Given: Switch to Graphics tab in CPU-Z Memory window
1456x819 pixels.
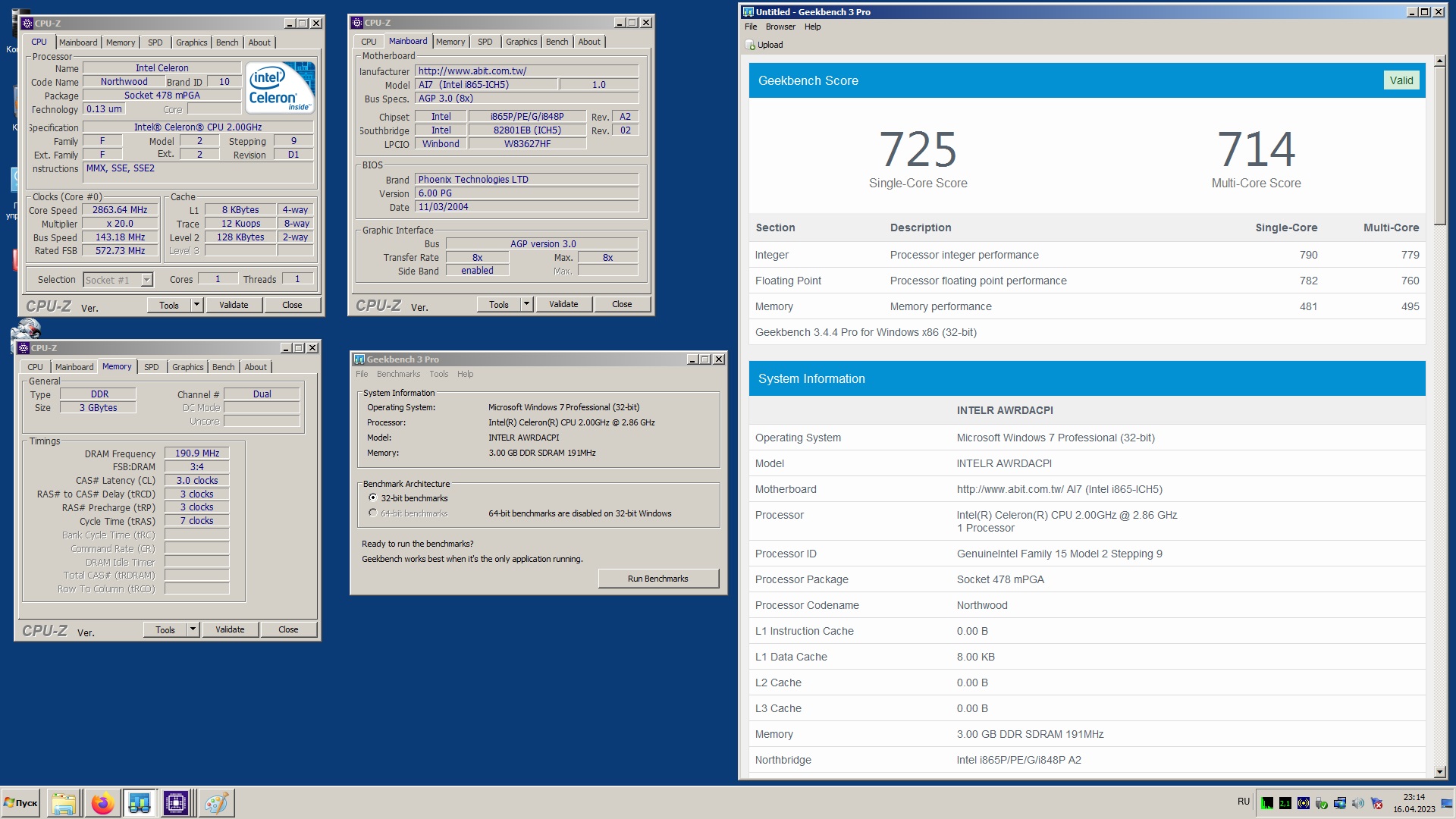Looking at the screenshot, I should pyautogui.click(x=188, y=367).
